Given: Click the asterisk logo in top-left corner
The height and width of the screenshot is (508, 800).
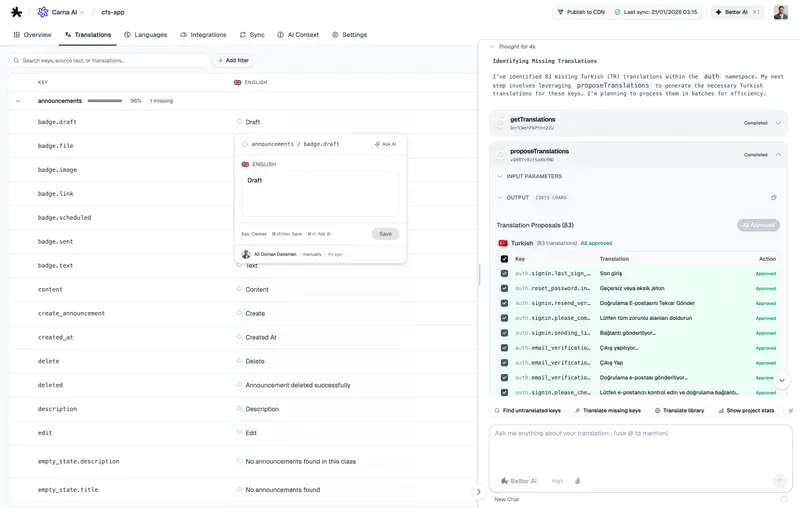Looking at the screenshot, I should (x=16, y=12).
